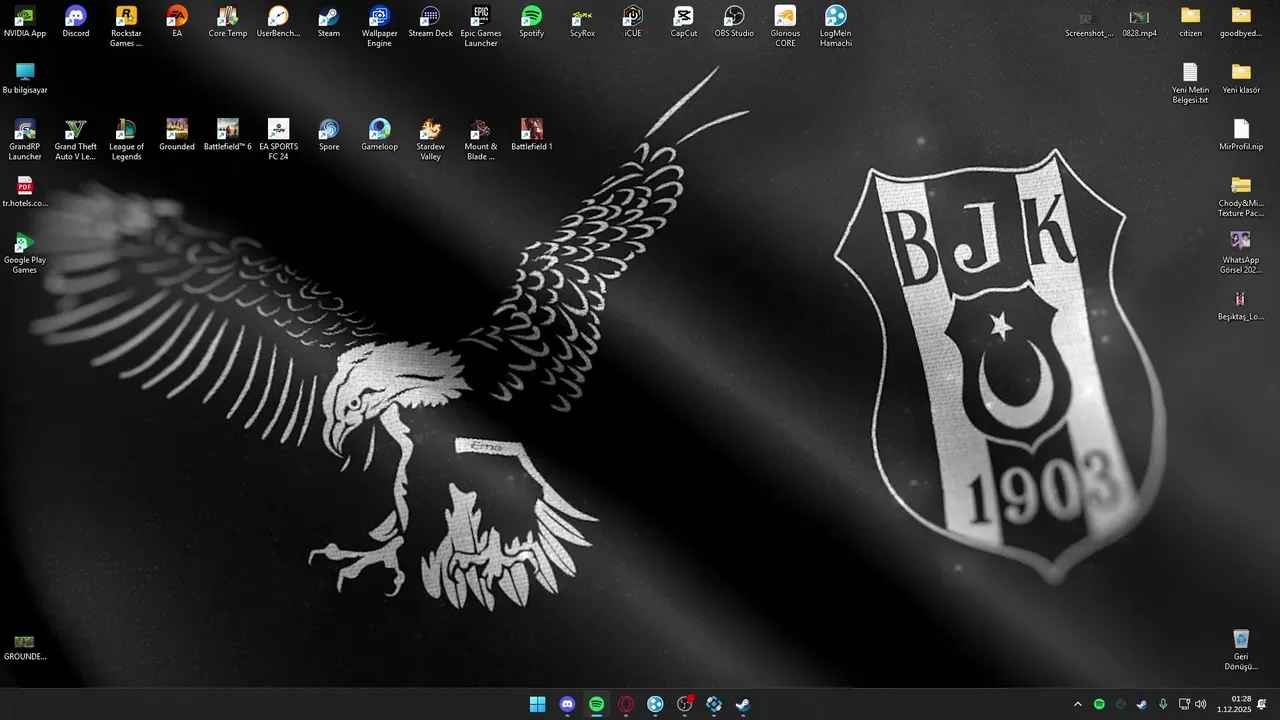Select the Bu bilgisayar icon
Screen dimensions: 1280x720
click(x=25, y=79)
